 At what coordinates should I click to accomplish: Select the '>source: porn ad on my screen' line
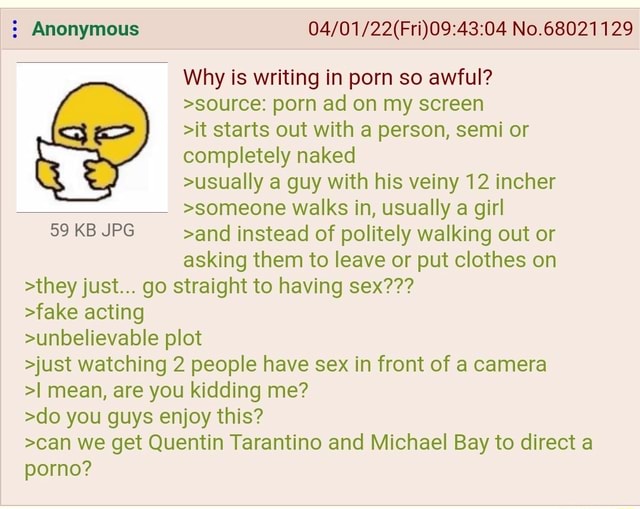(333, 104)
